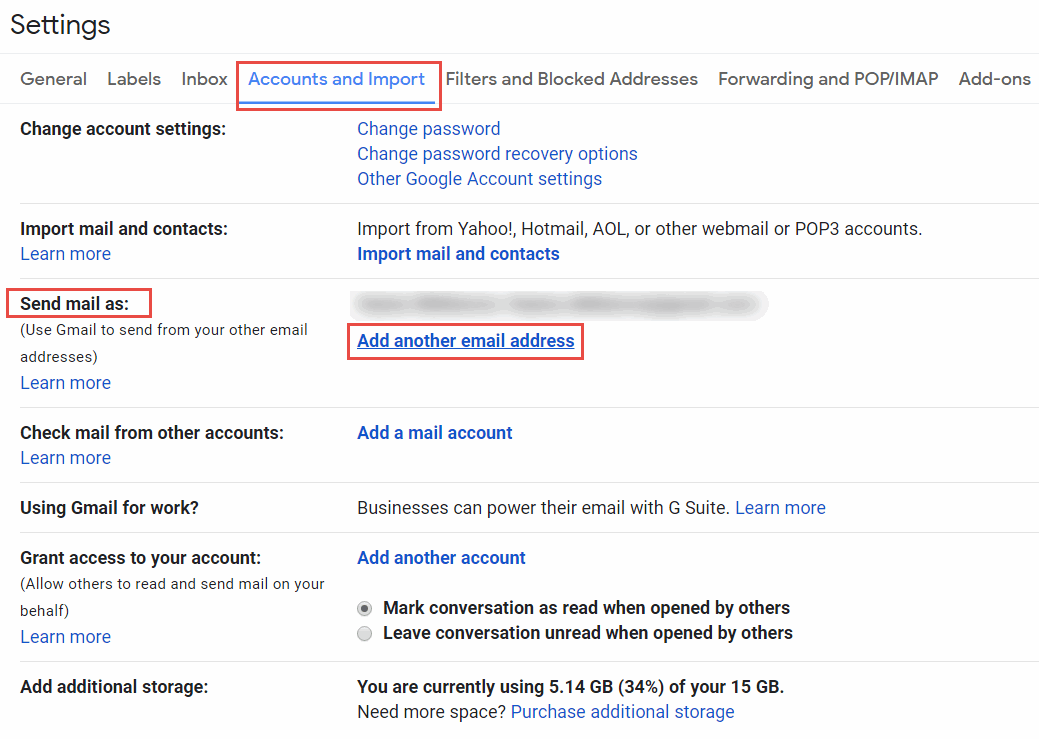Click Add another email address link
Screen dimensions: 1039x739
pos(466,341)
